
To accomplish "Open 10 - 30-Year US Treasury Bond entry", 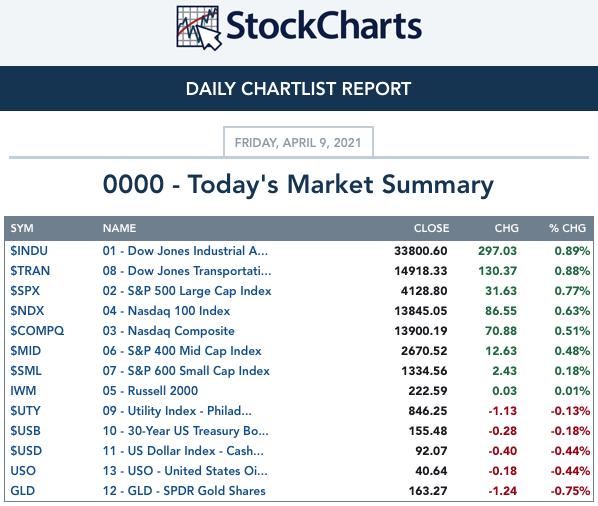I will (185, 431).
